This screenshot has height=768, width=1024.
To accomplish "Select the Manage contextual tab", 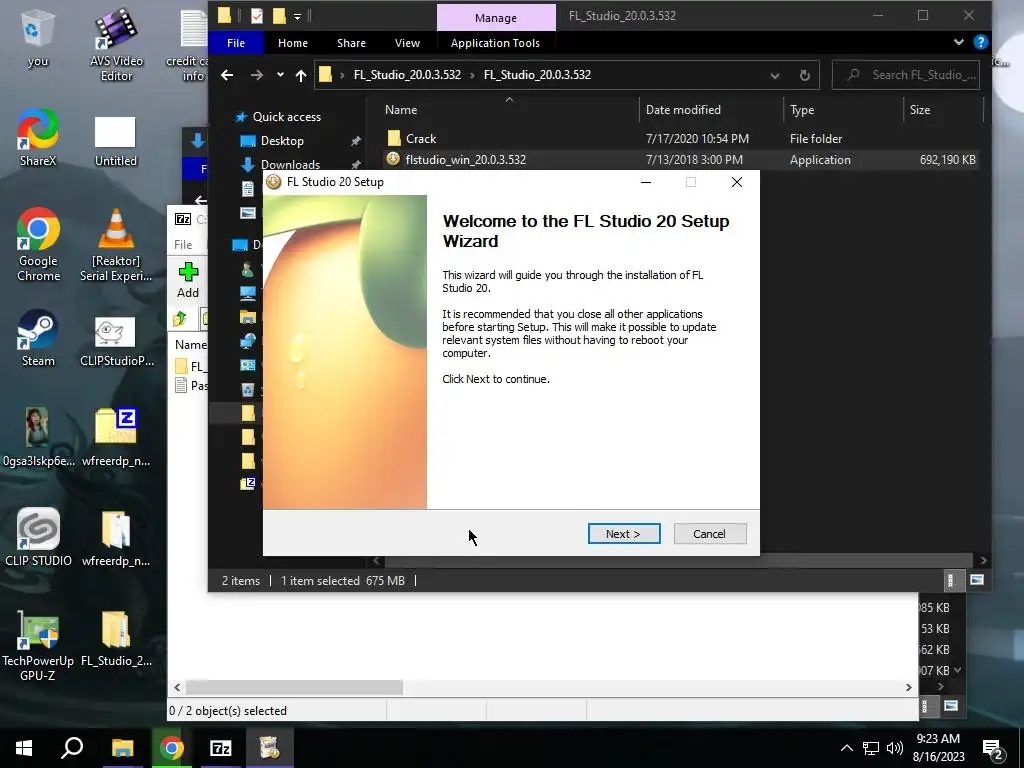I will tap(496, 18).
